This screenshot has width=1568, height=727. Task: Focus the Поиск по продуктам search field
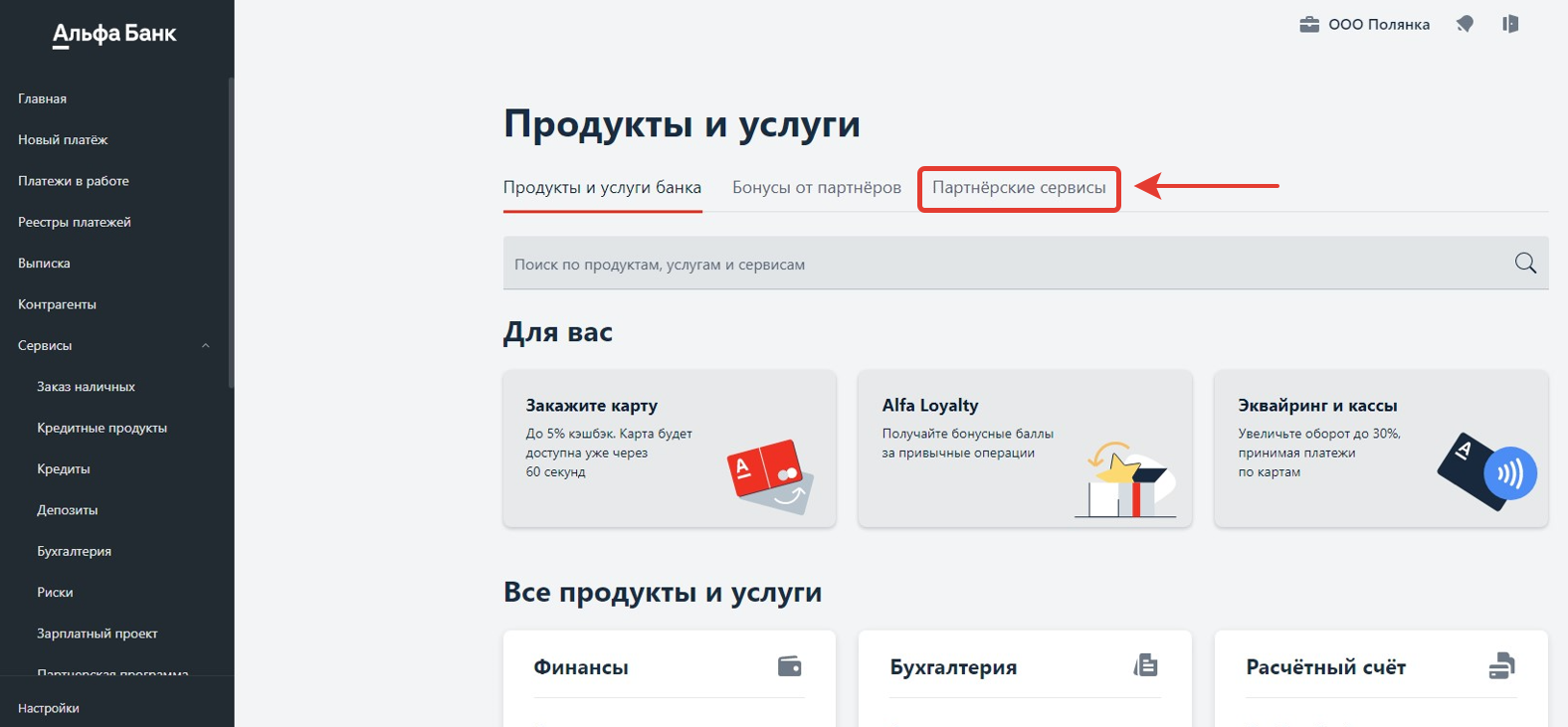(1026, 264)
